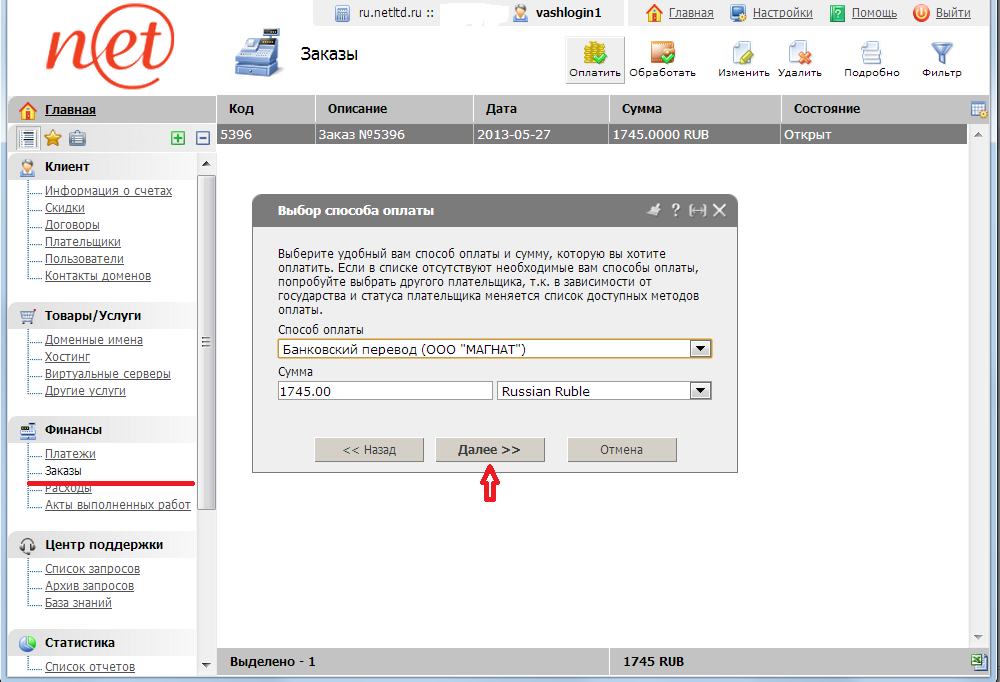This screenshot has width=1000, height=682.
Task: Click the Сумма amount input field
Action: [x=385, y=391]
